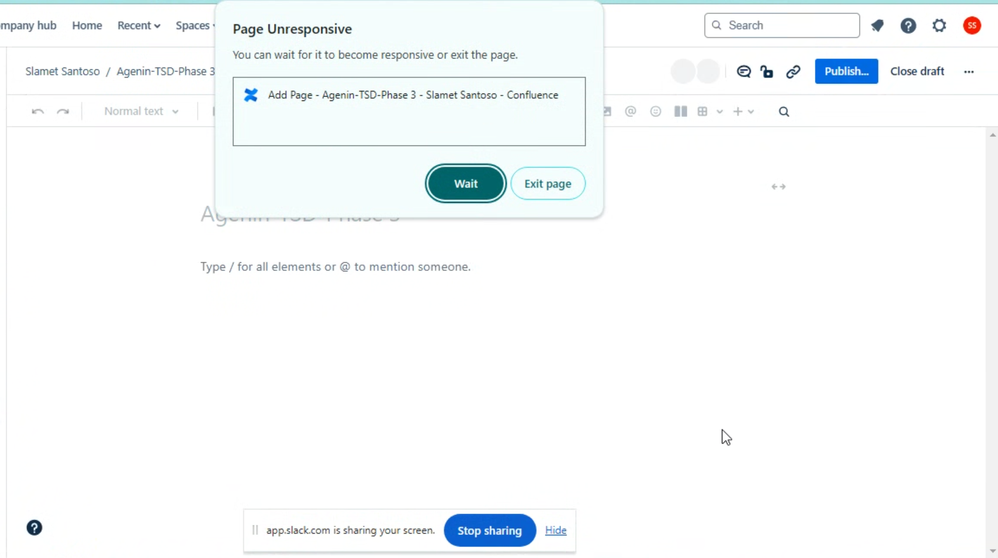This screenshot has height=558, width=998.
Task: Click Slamet Santoso breadcrumb
Action: click(x=62, y=71)
